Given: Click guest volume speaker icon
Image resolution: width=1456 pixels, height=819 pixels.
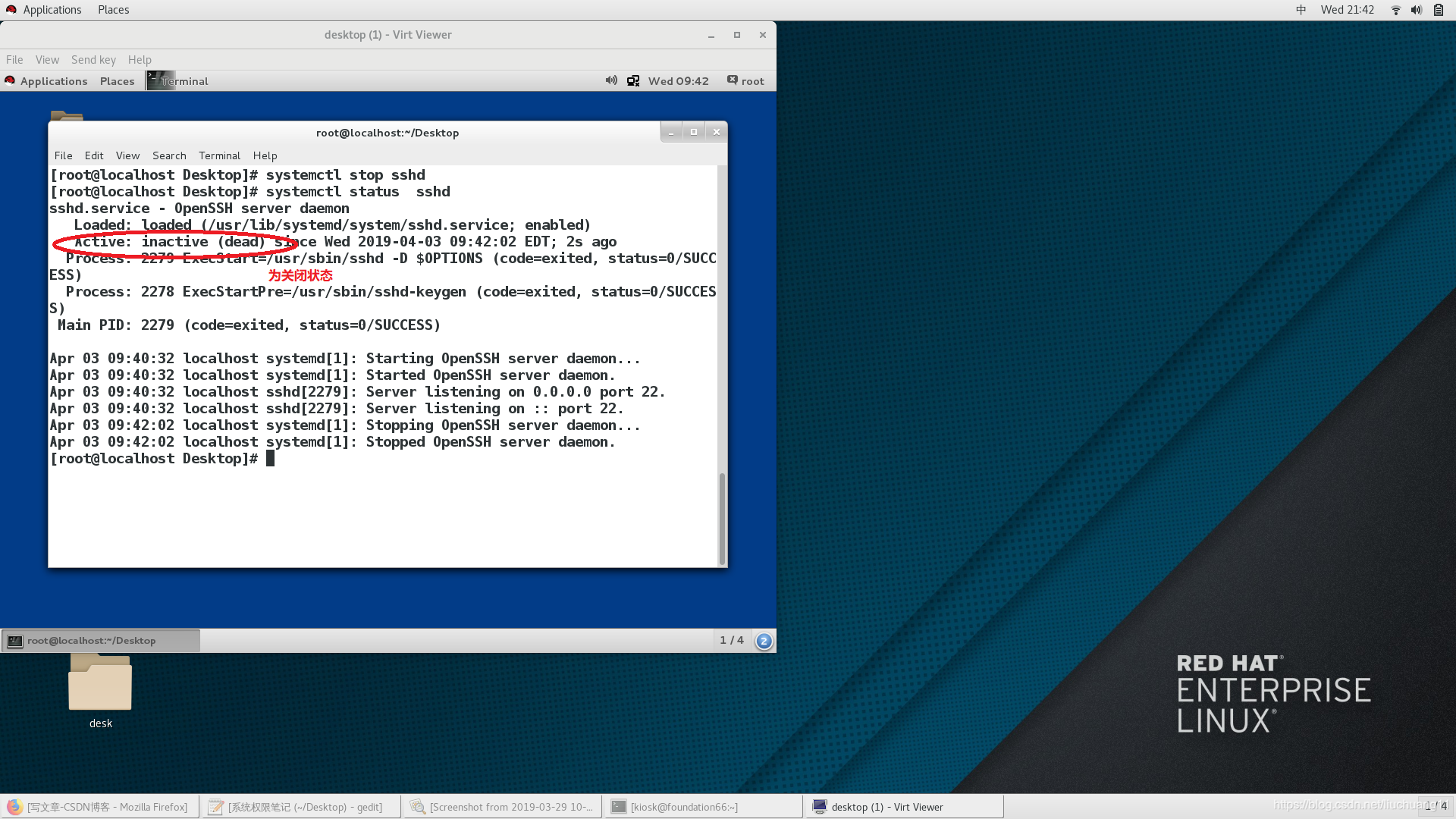Looking at the screenshot, I should click(x=611, y=80).
